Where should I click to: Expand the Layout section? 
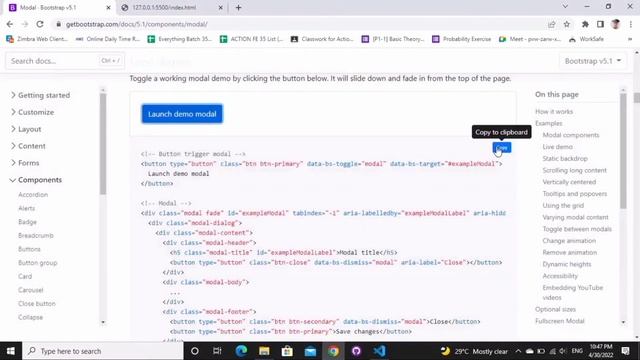[x=26, y=129]
